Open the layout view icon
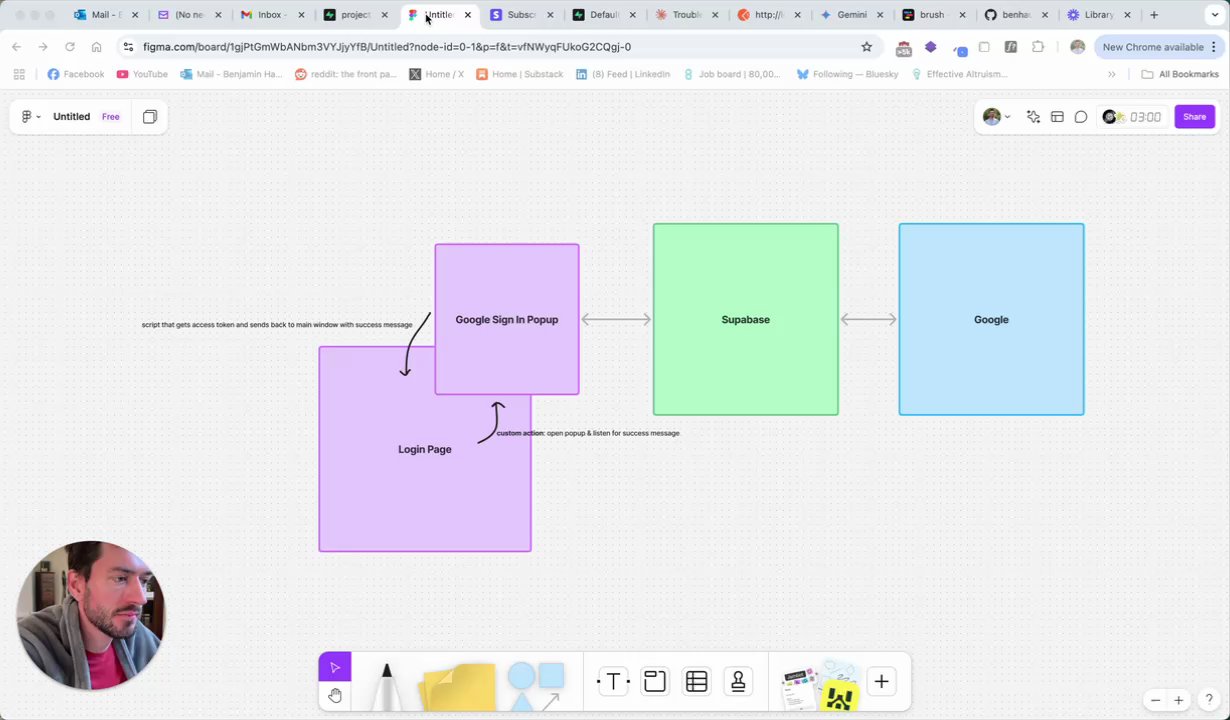 1057,117
